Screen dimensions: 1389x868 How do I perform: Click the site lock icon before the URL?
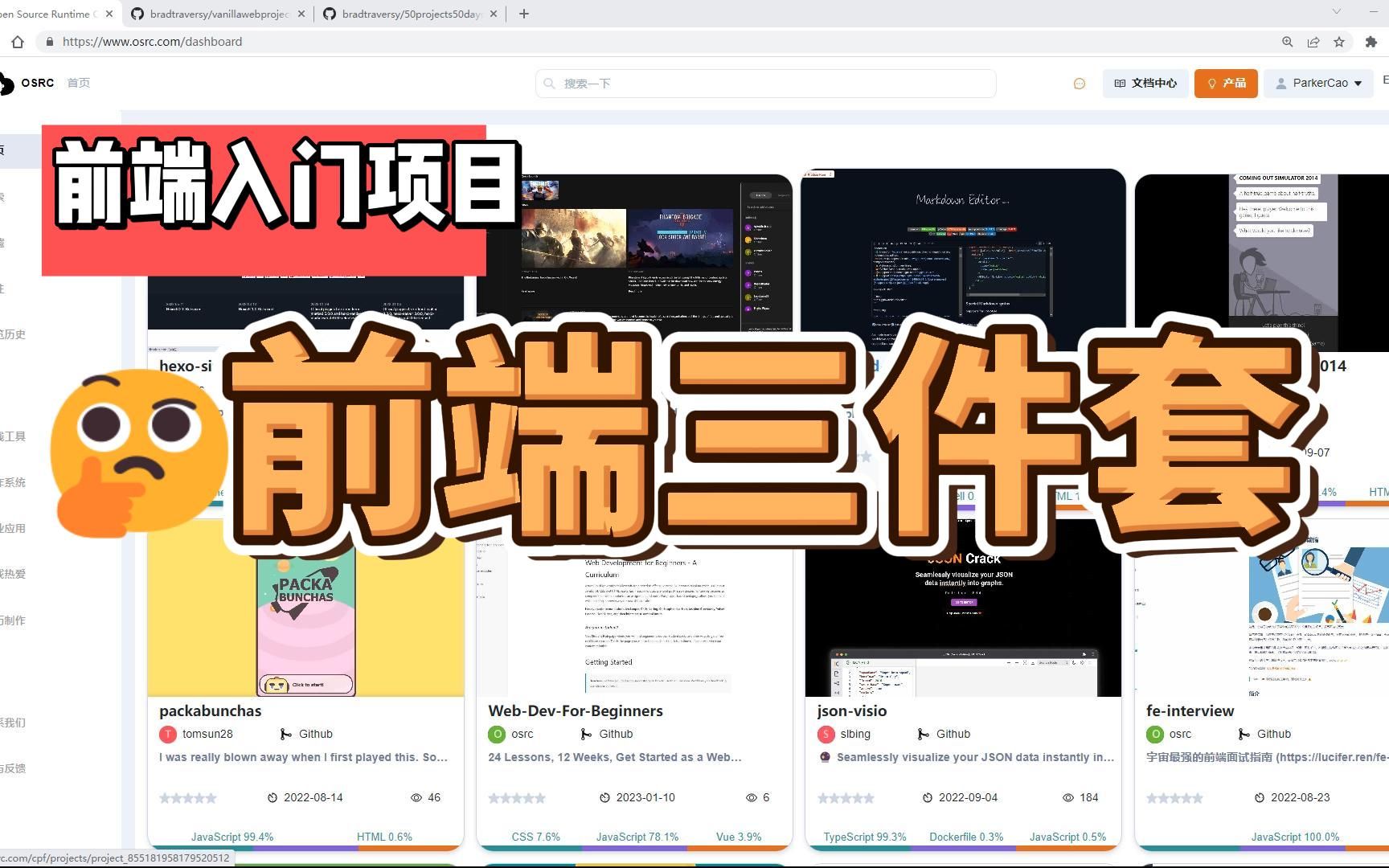(50, 42)
